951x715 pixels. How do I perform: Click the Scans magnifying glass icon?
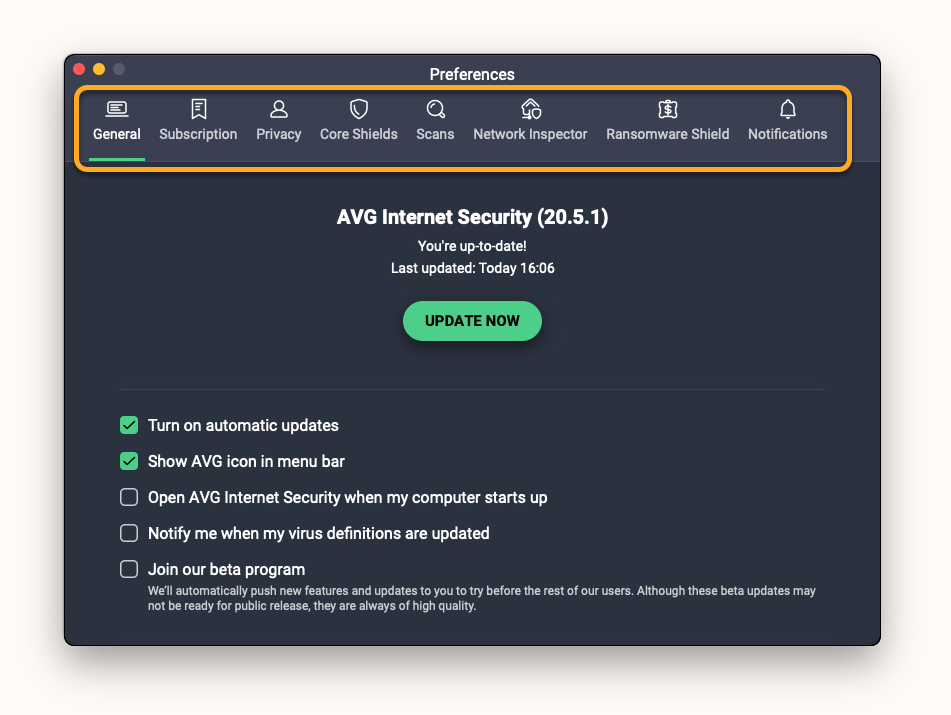click(435, 109)
